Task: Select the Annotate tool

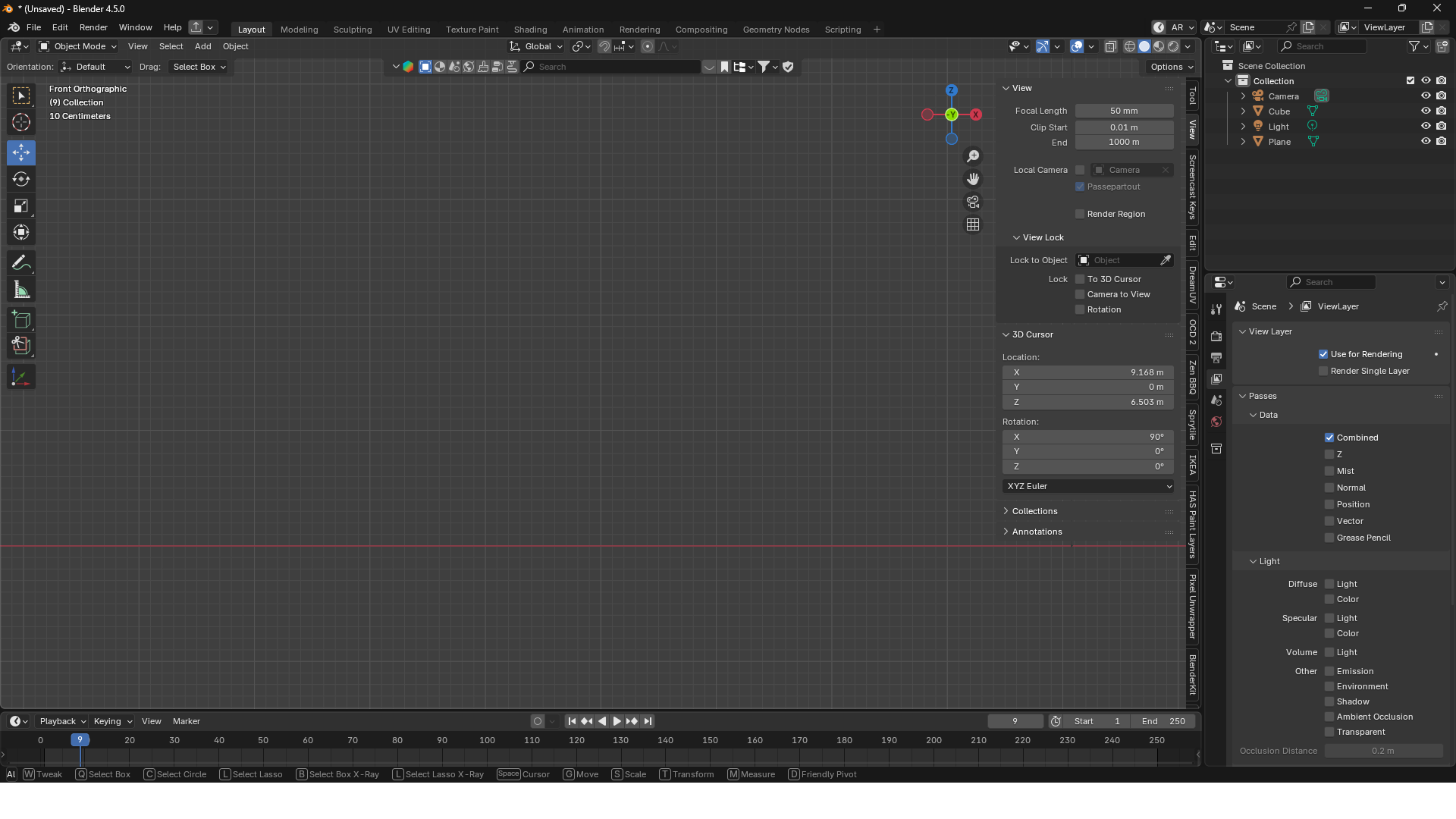Action: (21, 263)
